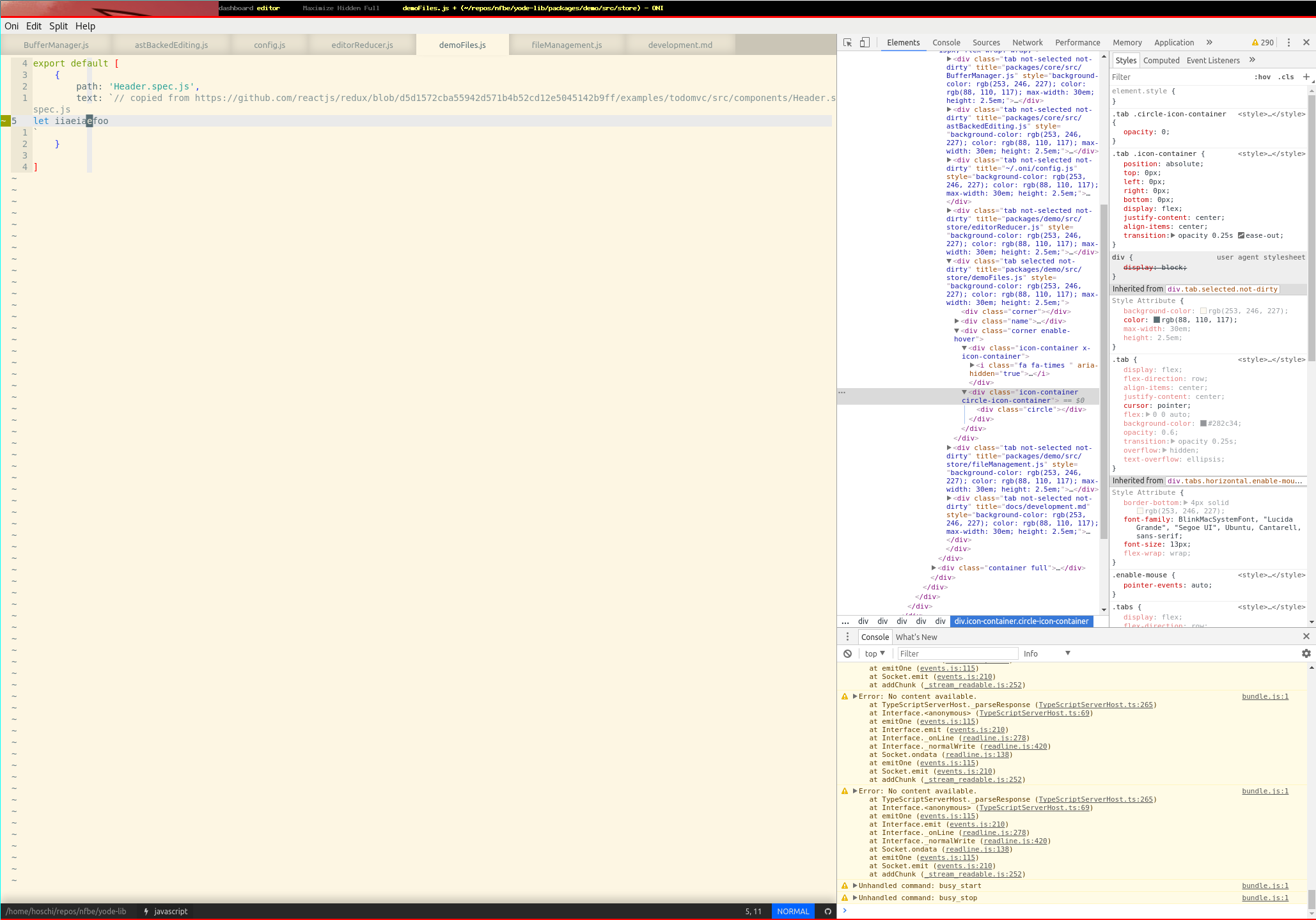This screenshot has width=1316, height=920.
Task: Switch to the fileManagement.js editor tab
Action: 567,45
